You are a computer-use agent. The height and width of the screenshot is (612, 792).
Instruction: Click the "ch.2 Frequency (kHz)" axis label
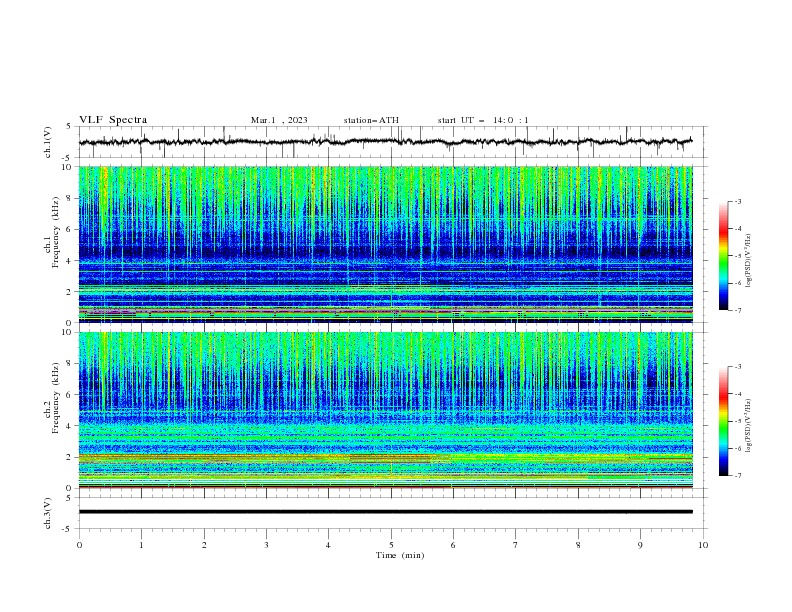coord(52,398)
